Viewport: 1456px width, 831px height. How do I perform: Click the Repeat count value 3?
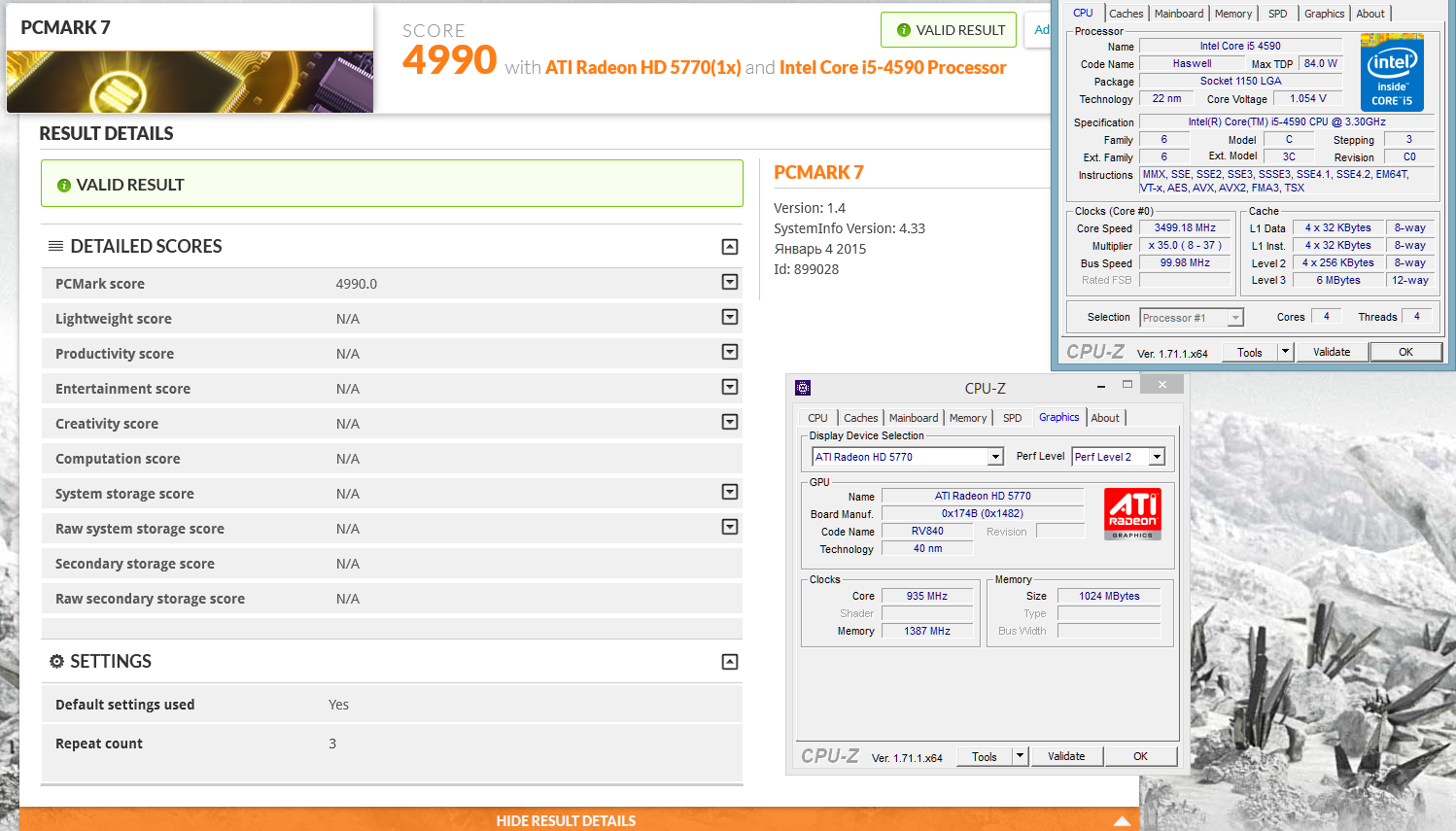(x=332, y=744)
